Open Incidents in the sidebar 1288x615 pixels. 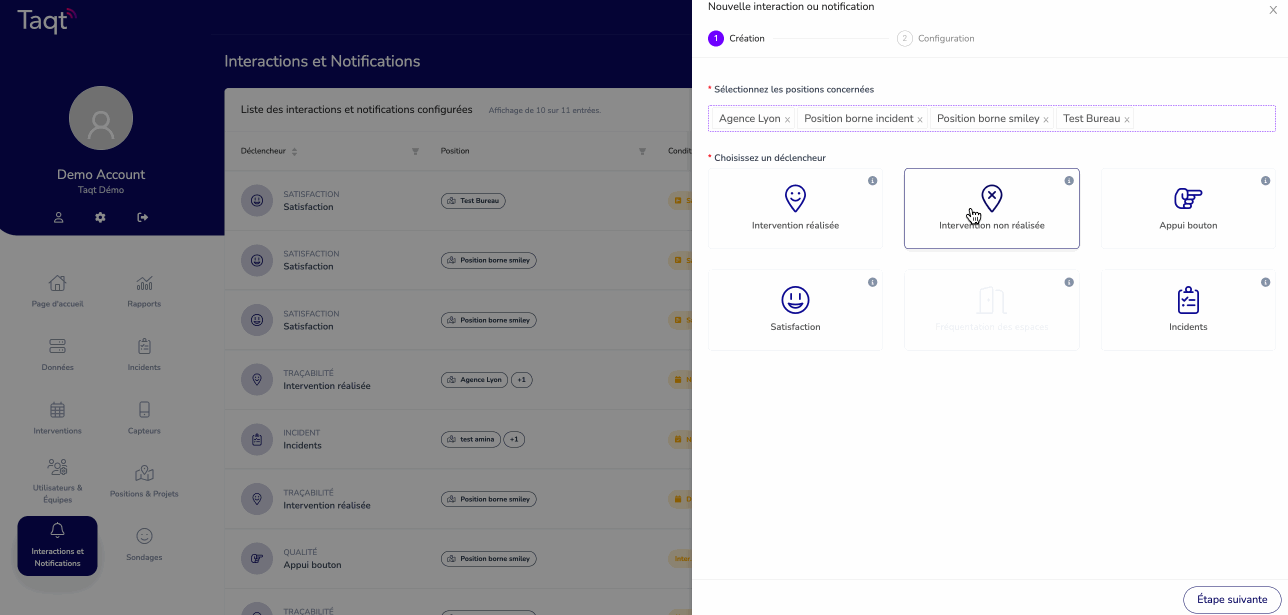point(144,355)
